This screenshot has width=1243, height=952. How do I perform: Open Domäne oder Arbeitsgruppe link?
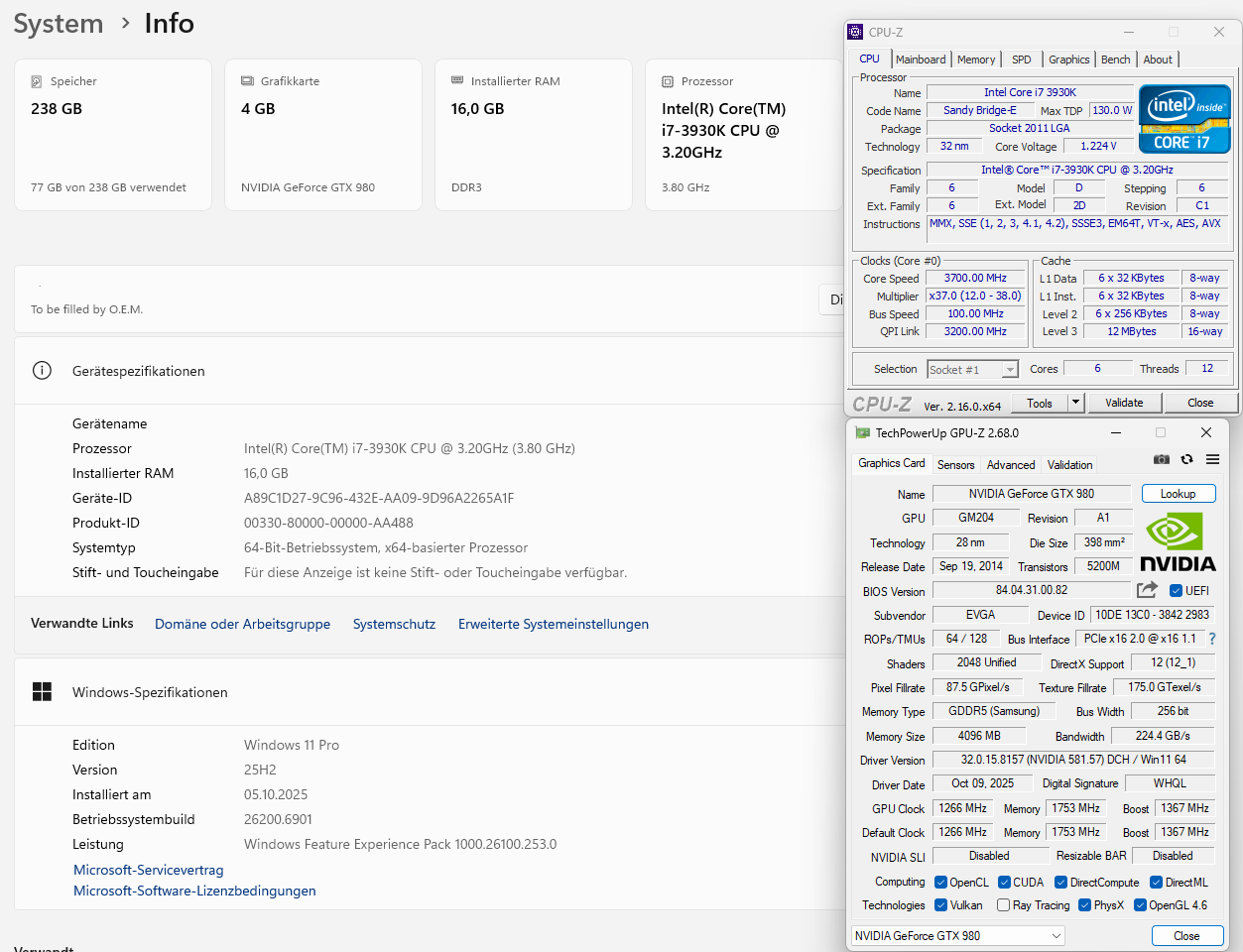coord(243,624)
